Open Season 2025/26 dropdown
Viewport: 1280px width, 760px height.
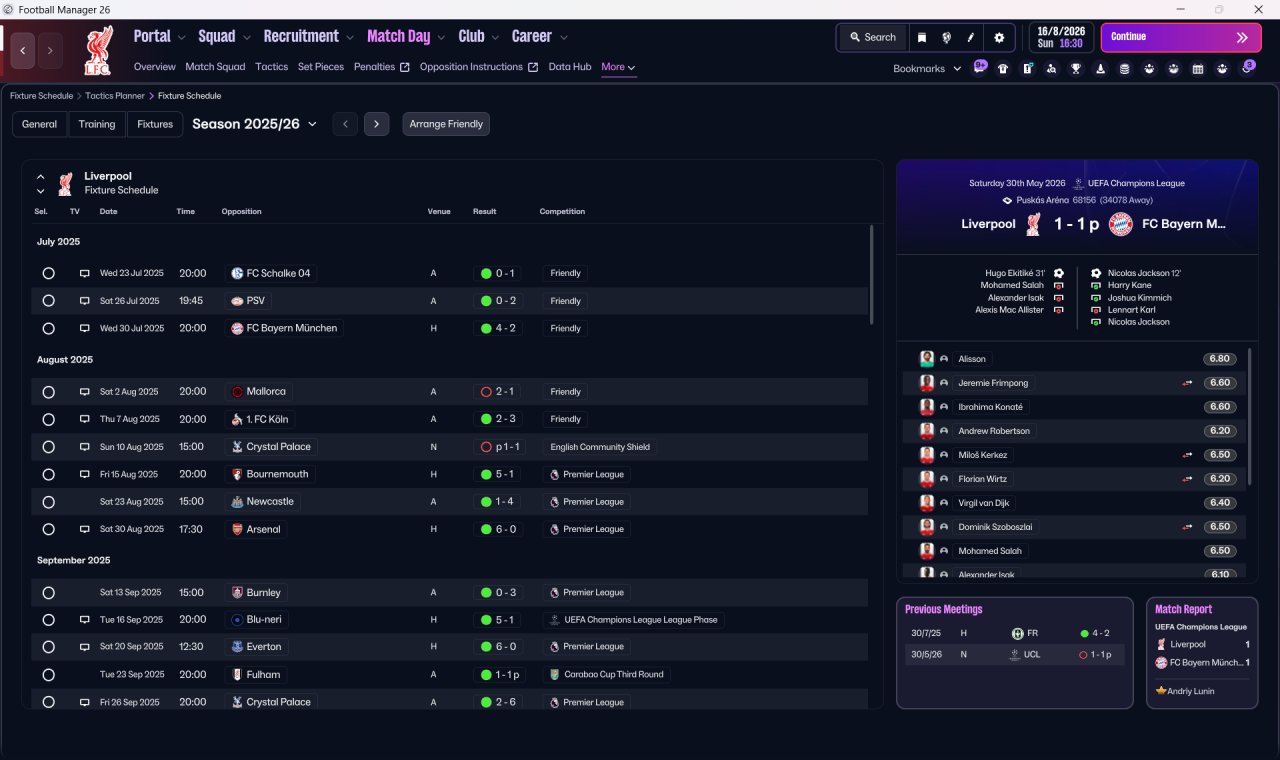pos(254,124)
